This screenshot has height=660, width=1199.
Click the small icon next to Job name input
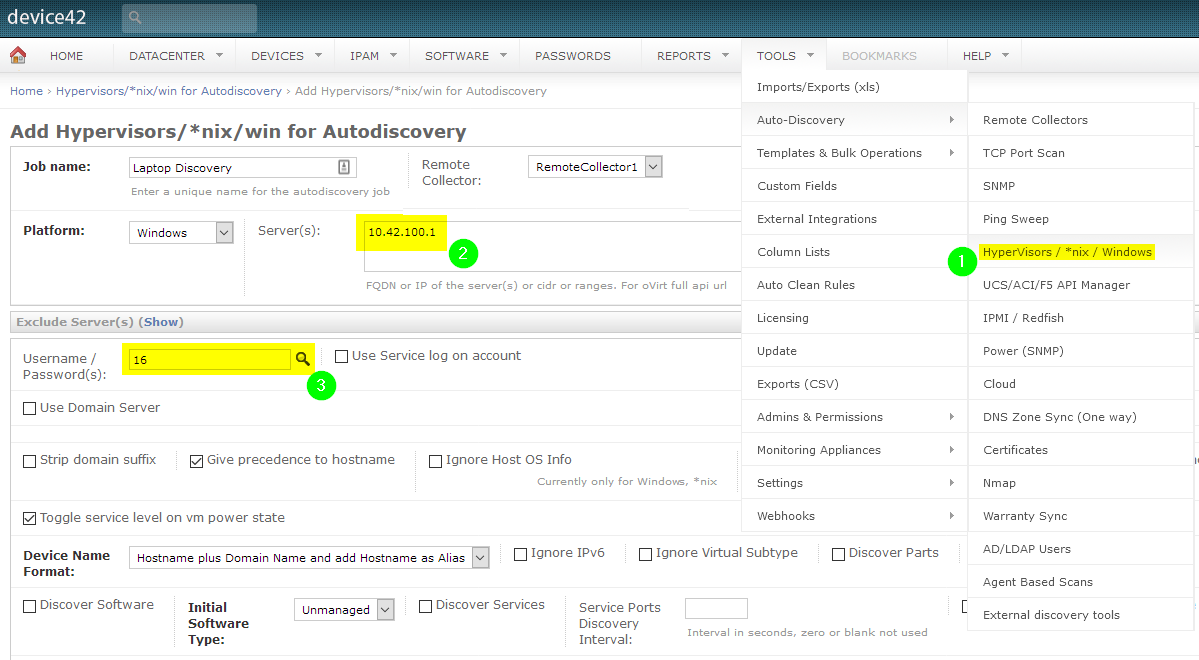(x=345, y=166)
